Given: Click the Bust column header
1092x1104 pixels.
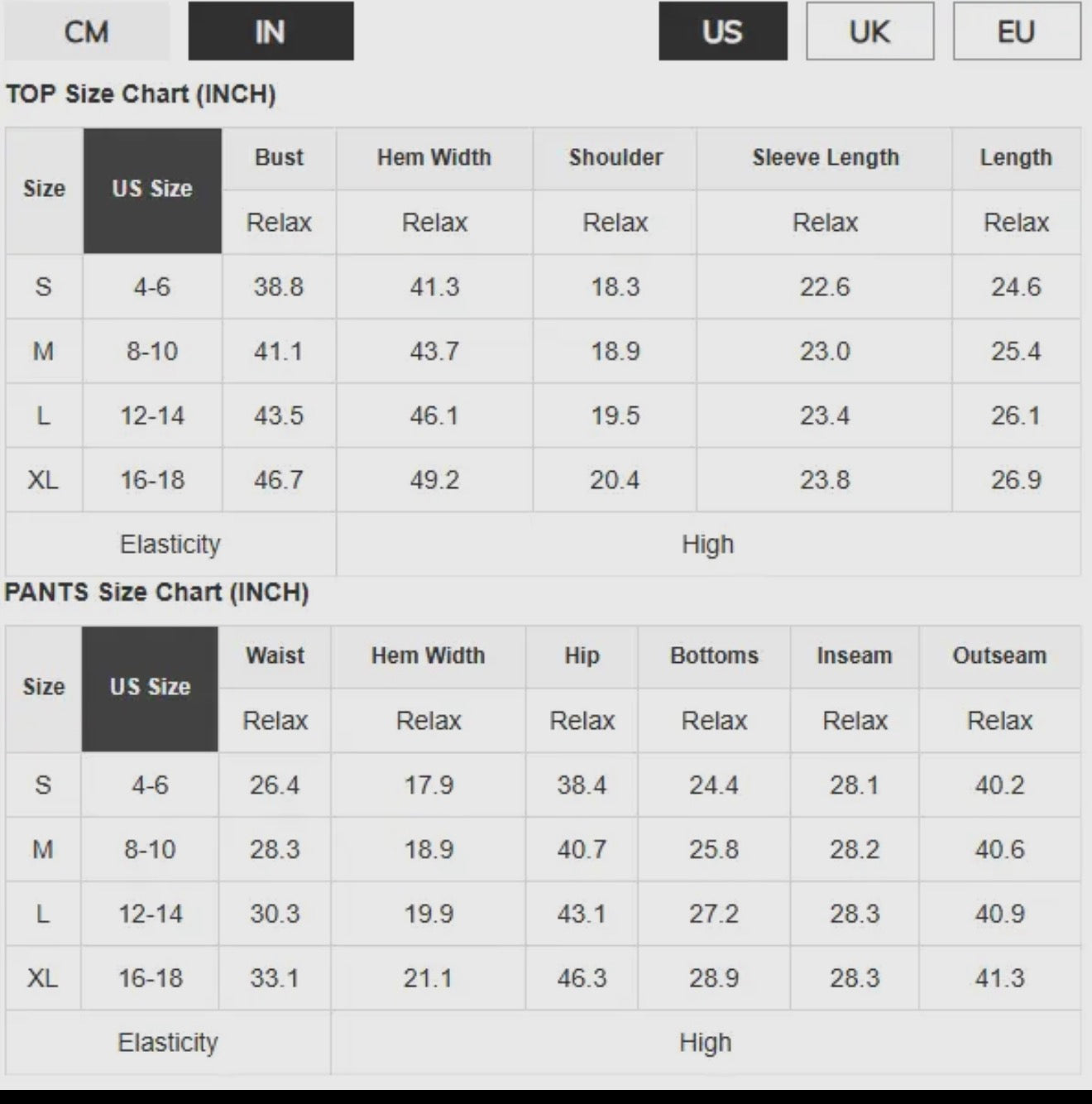Looking at the screenshot, I should [x=279, y=157].
